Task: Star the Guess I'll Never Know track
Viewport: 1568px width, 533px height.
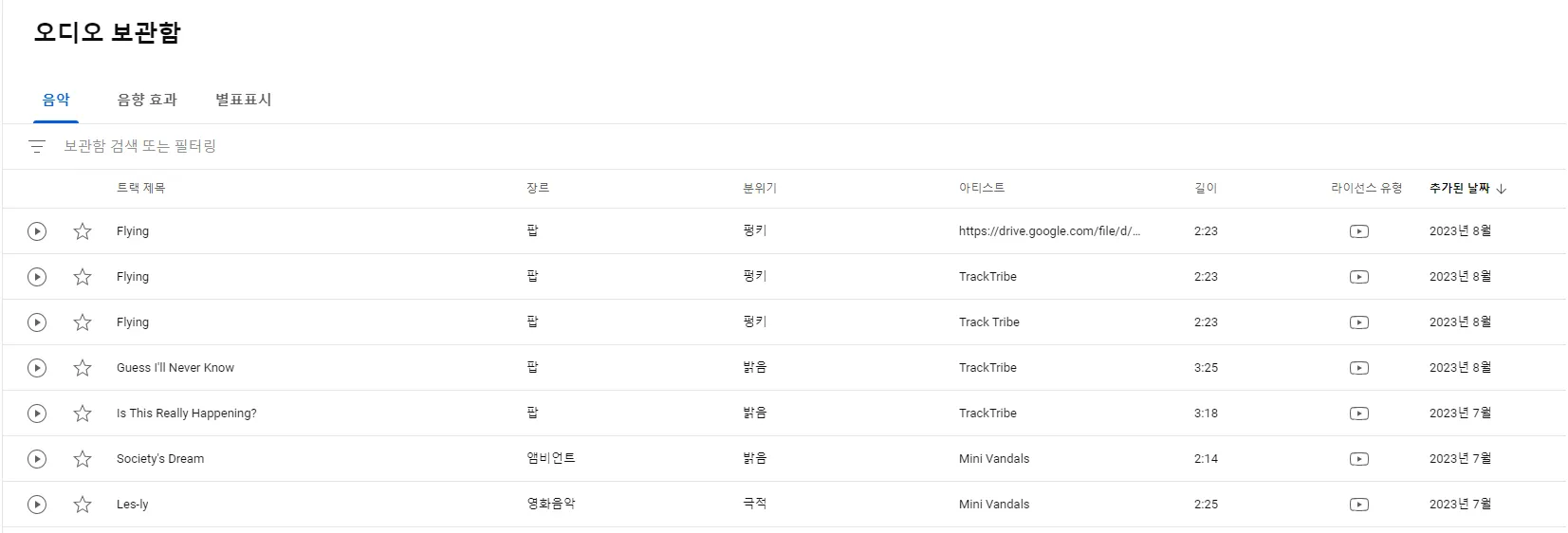Action: 83,368
